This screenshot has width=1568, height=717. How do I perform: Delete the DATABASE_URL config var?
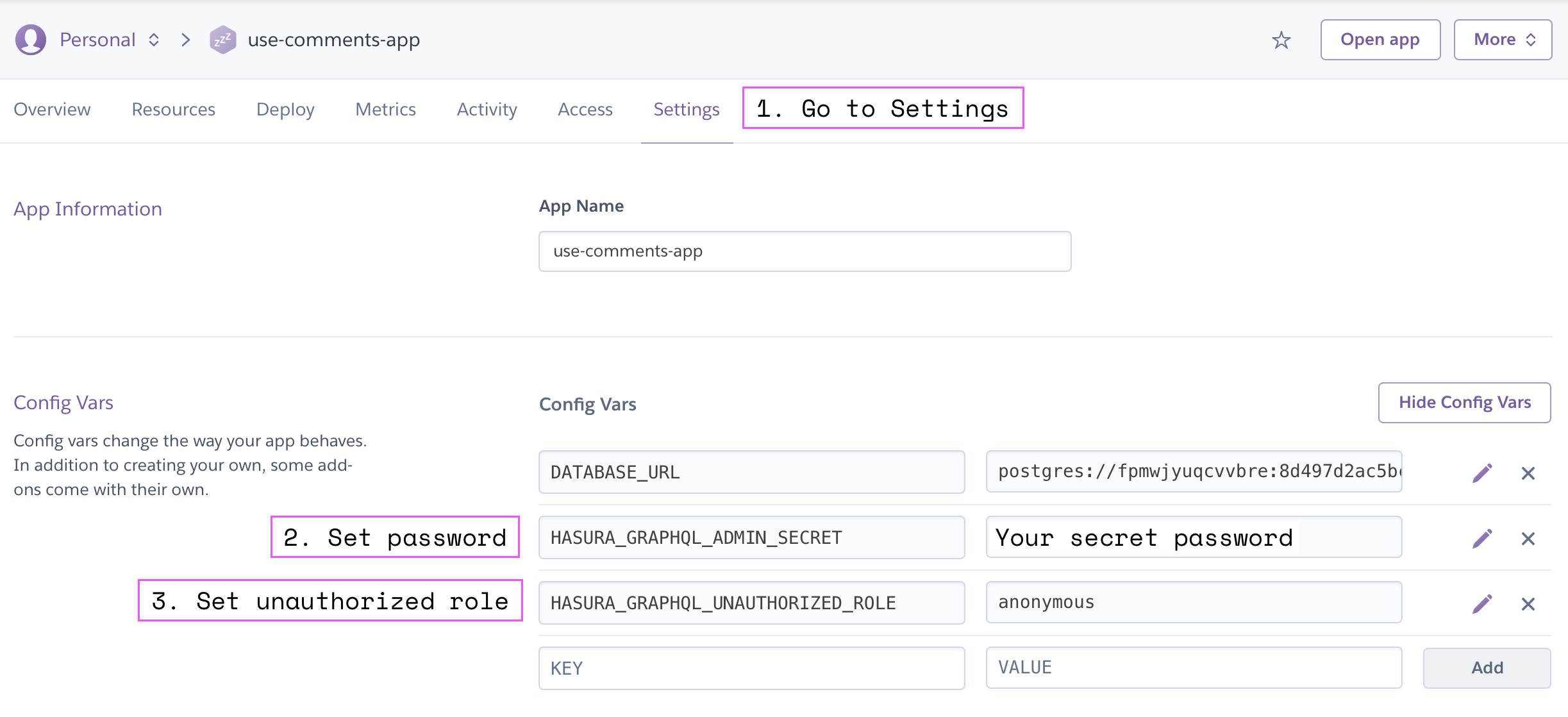tap(1528, 473)
